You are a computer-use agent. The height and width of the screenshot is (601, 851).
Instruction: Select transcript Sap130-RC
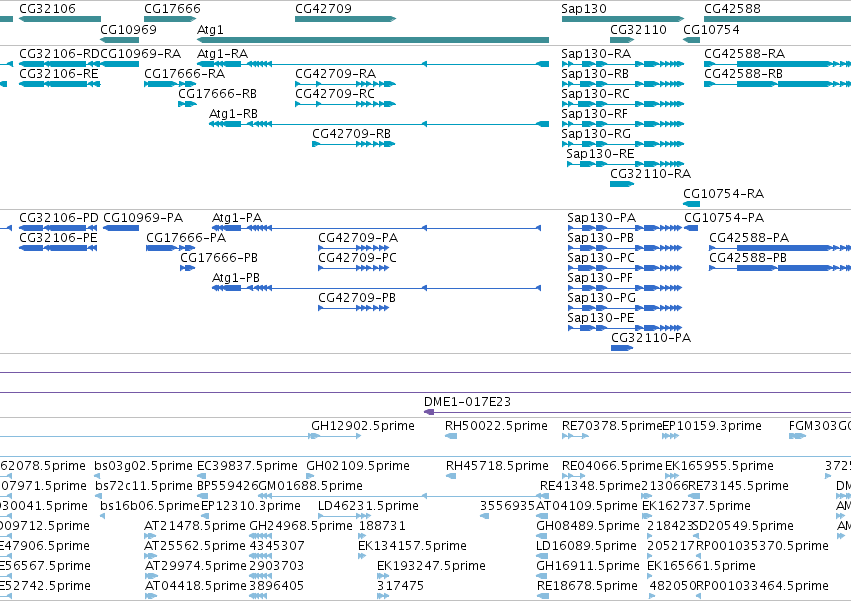(x=623, y=104)
